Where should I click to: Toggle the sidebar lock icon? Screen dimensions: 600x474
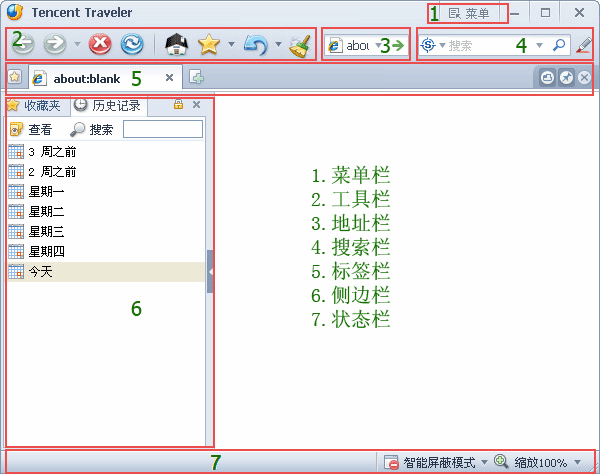(178, 104)
